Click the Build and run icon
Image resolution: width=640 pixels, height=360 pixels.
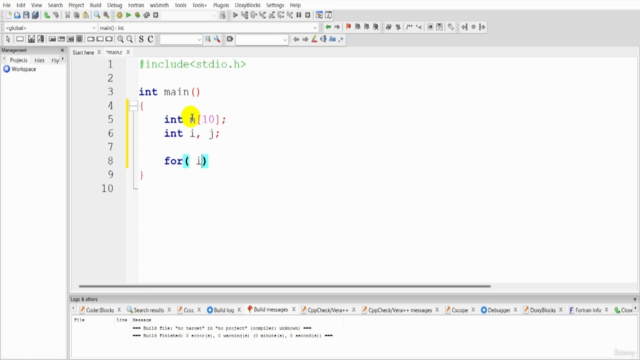tap(138, 16)
